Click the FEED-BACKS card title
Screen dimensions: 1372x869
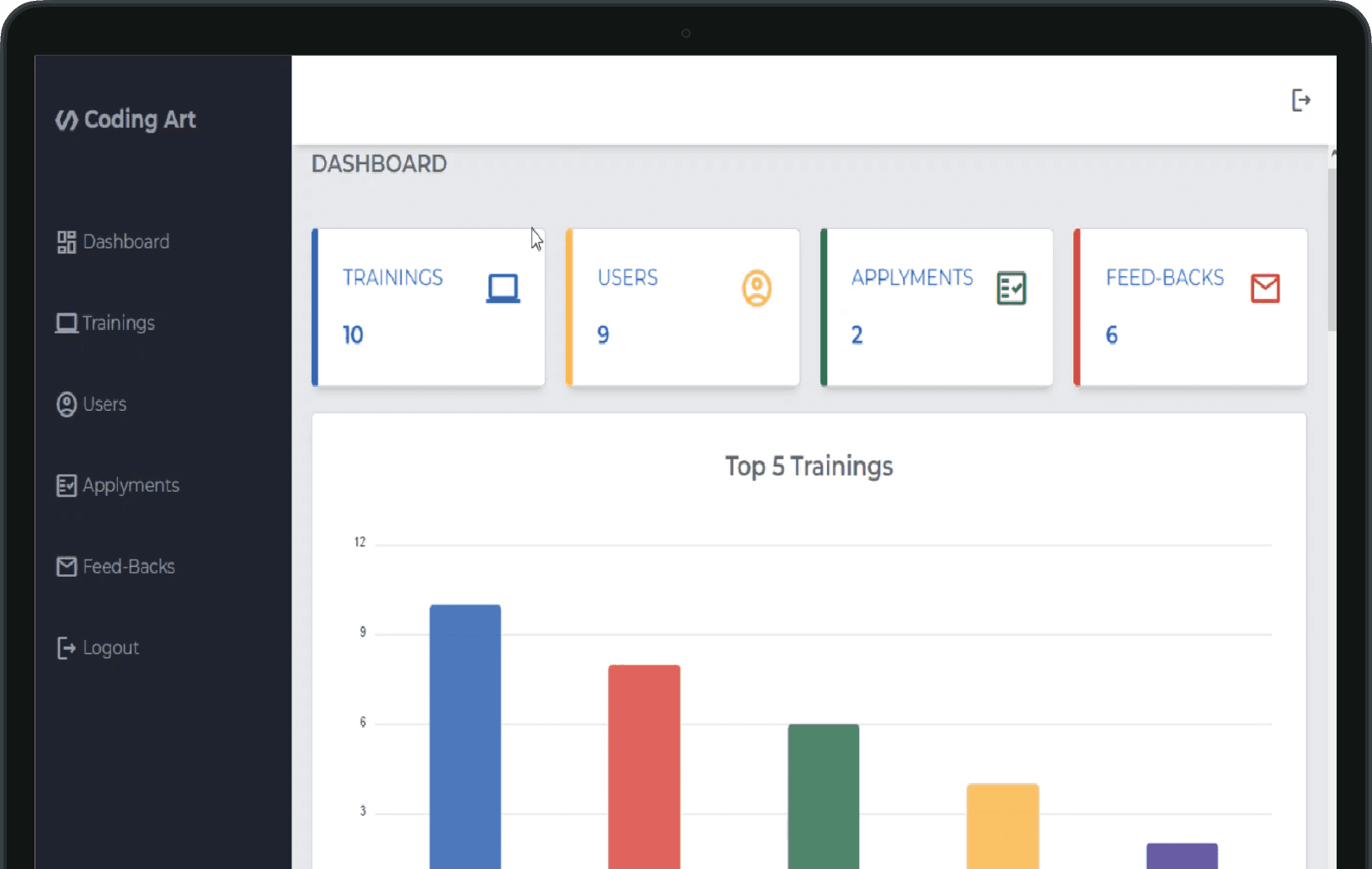click(x=1165, y=277)
